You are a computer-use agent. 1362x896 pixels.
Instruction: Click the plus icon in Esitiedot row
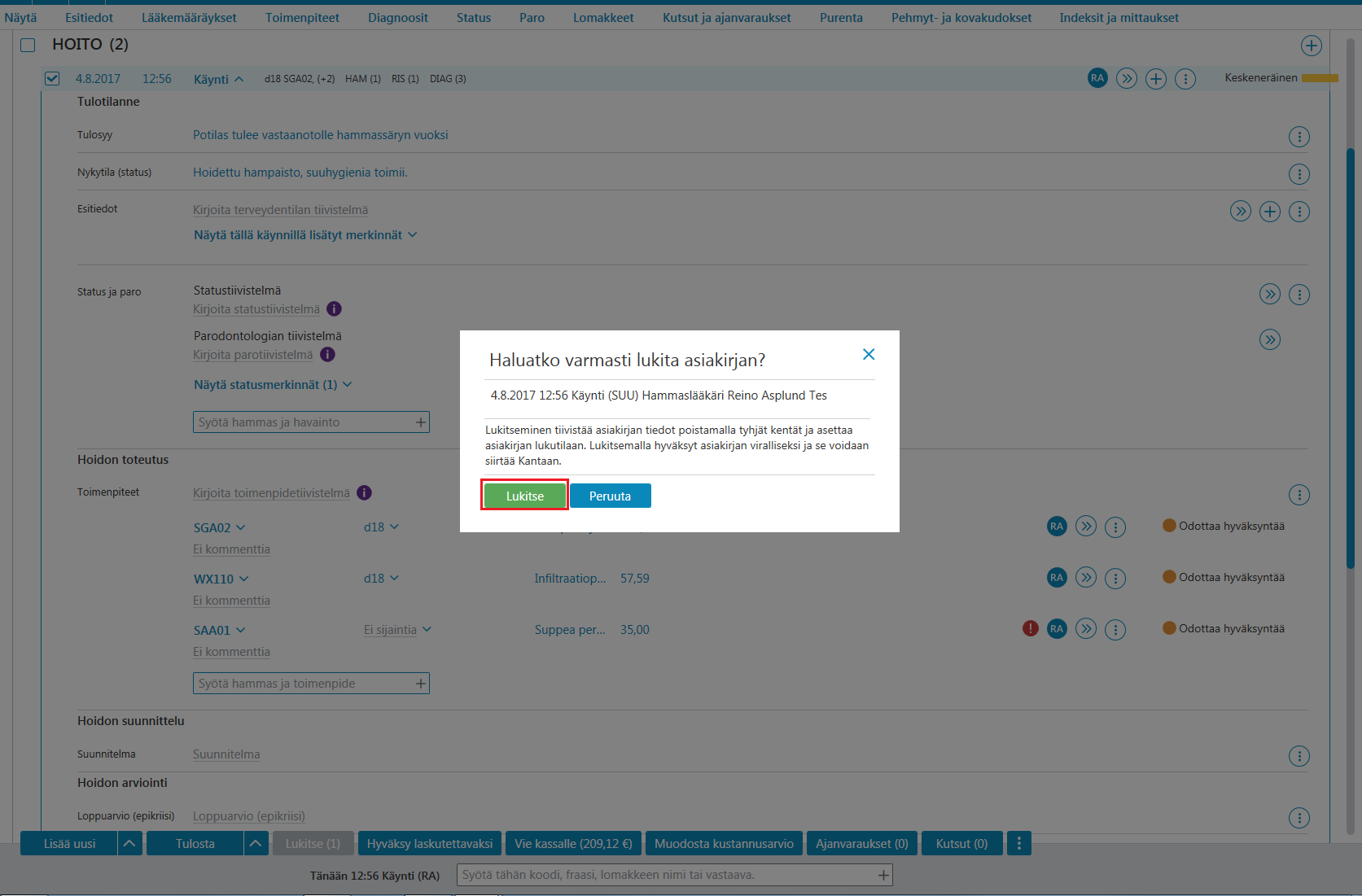click(x=1270, y=212)
